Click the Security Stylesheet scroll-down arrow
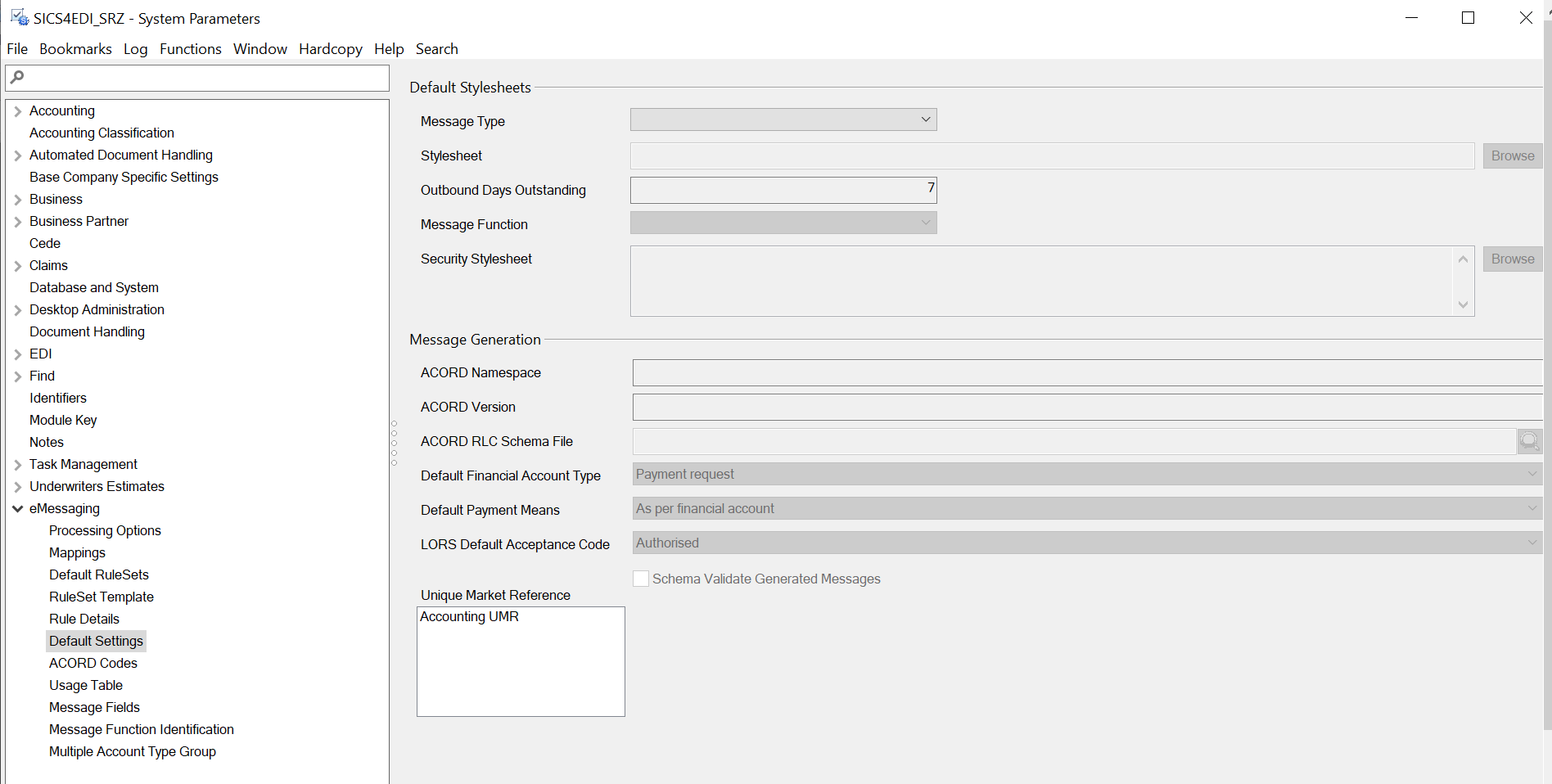 1463,304
